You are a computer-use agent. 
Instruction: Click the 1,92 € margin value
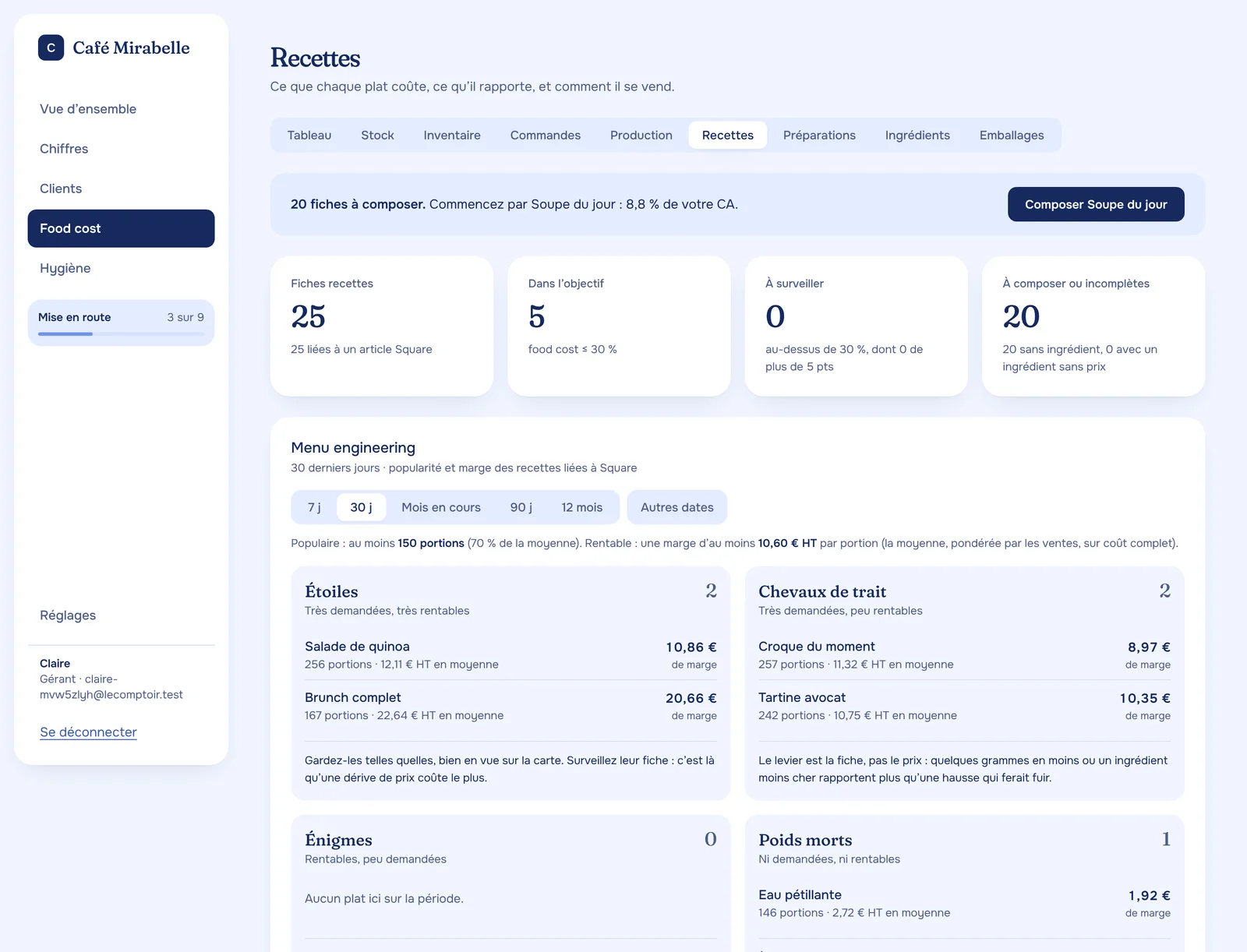coord(1150,896)
